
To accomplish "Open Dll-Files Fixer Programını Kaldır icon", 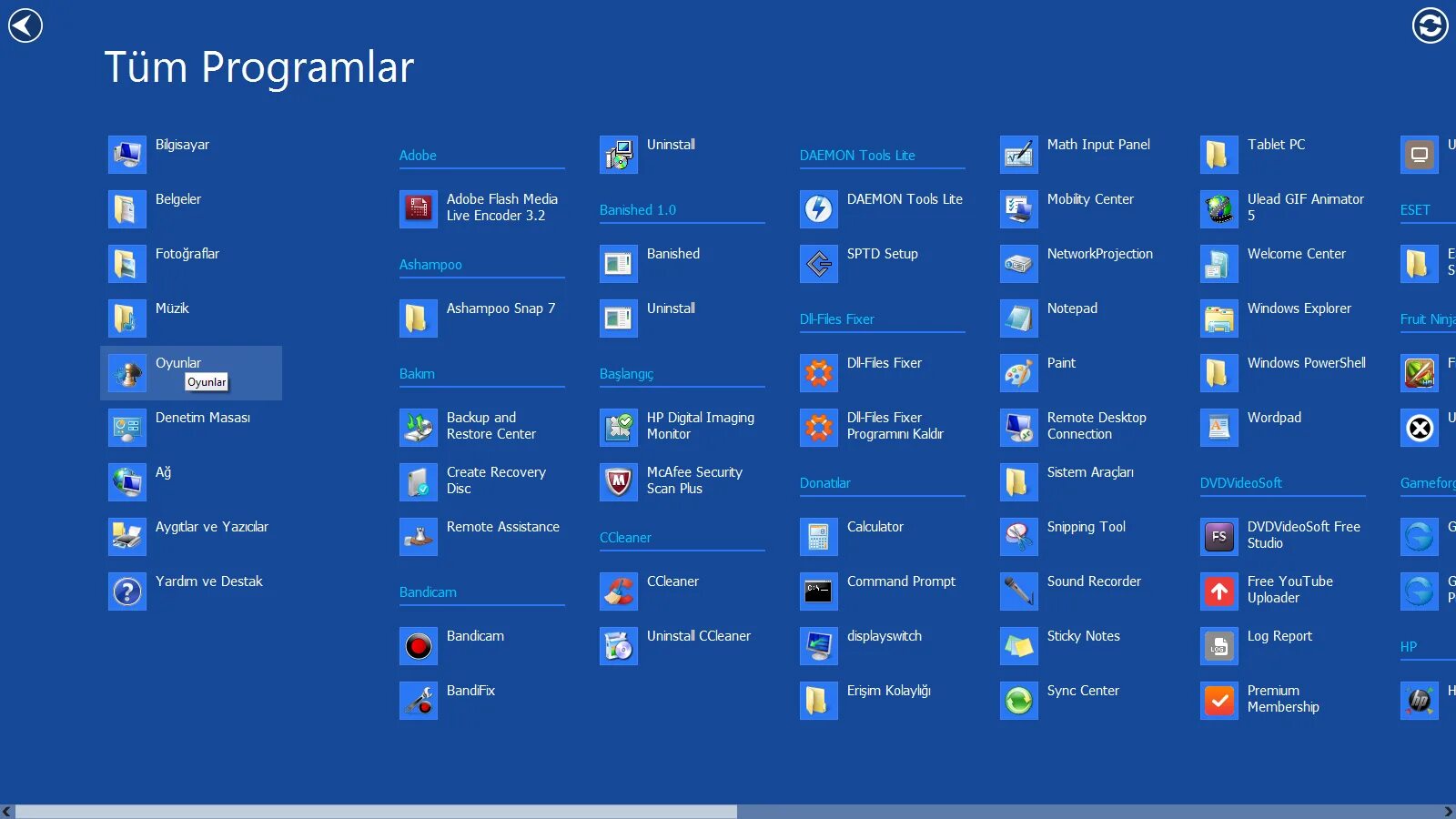I will (x=819, y=428).
